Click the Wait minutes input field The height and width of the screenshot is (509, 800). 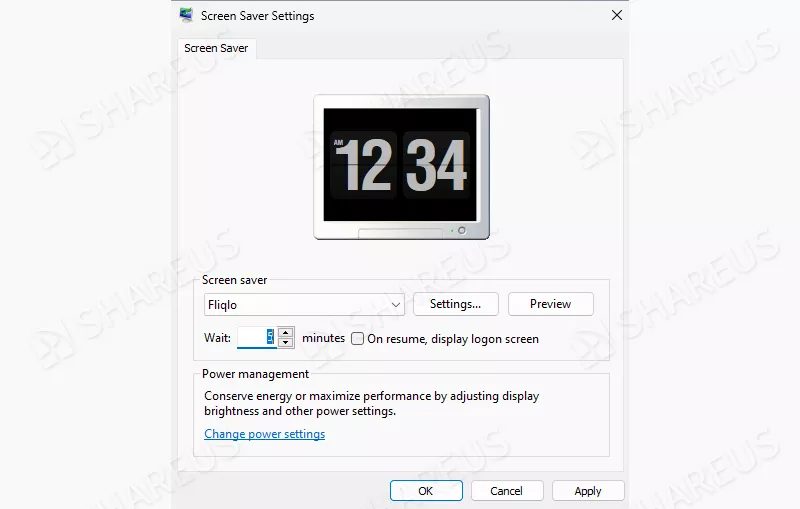[x=257, y=337]
